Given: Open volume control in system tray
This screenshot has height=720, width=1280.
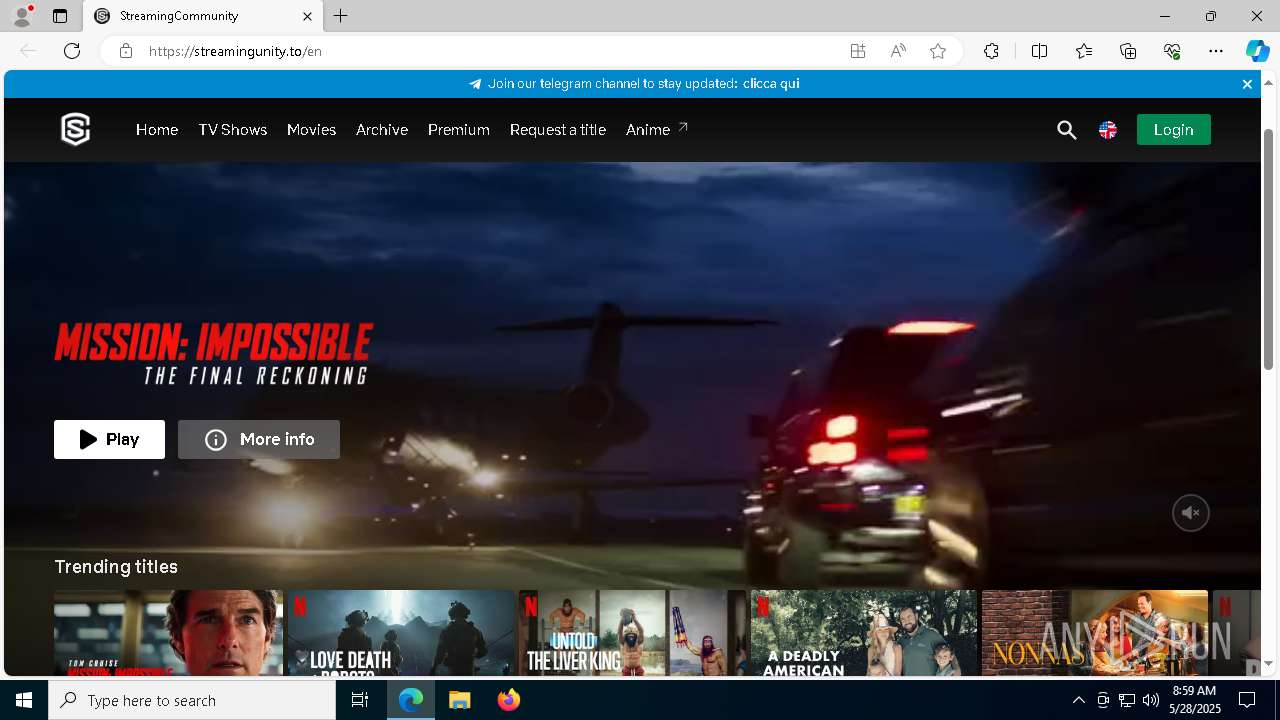Looking at the screenshot, I should coord(1150,700).
